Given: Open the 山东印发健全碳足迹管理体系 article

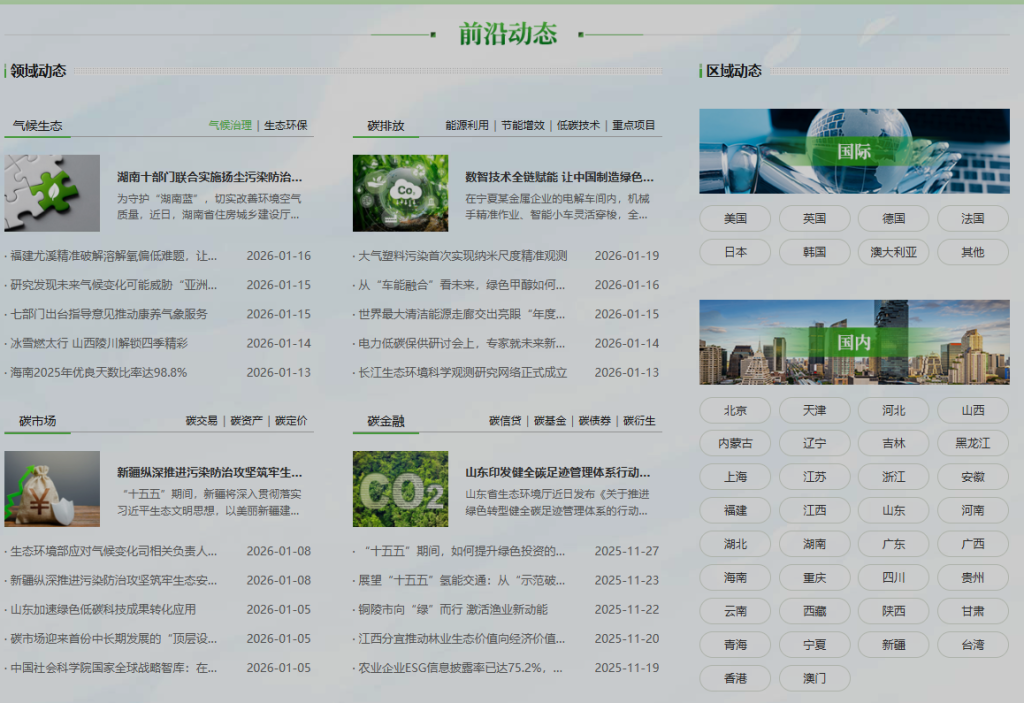Looking at the screenshot, I should (558, 473).
